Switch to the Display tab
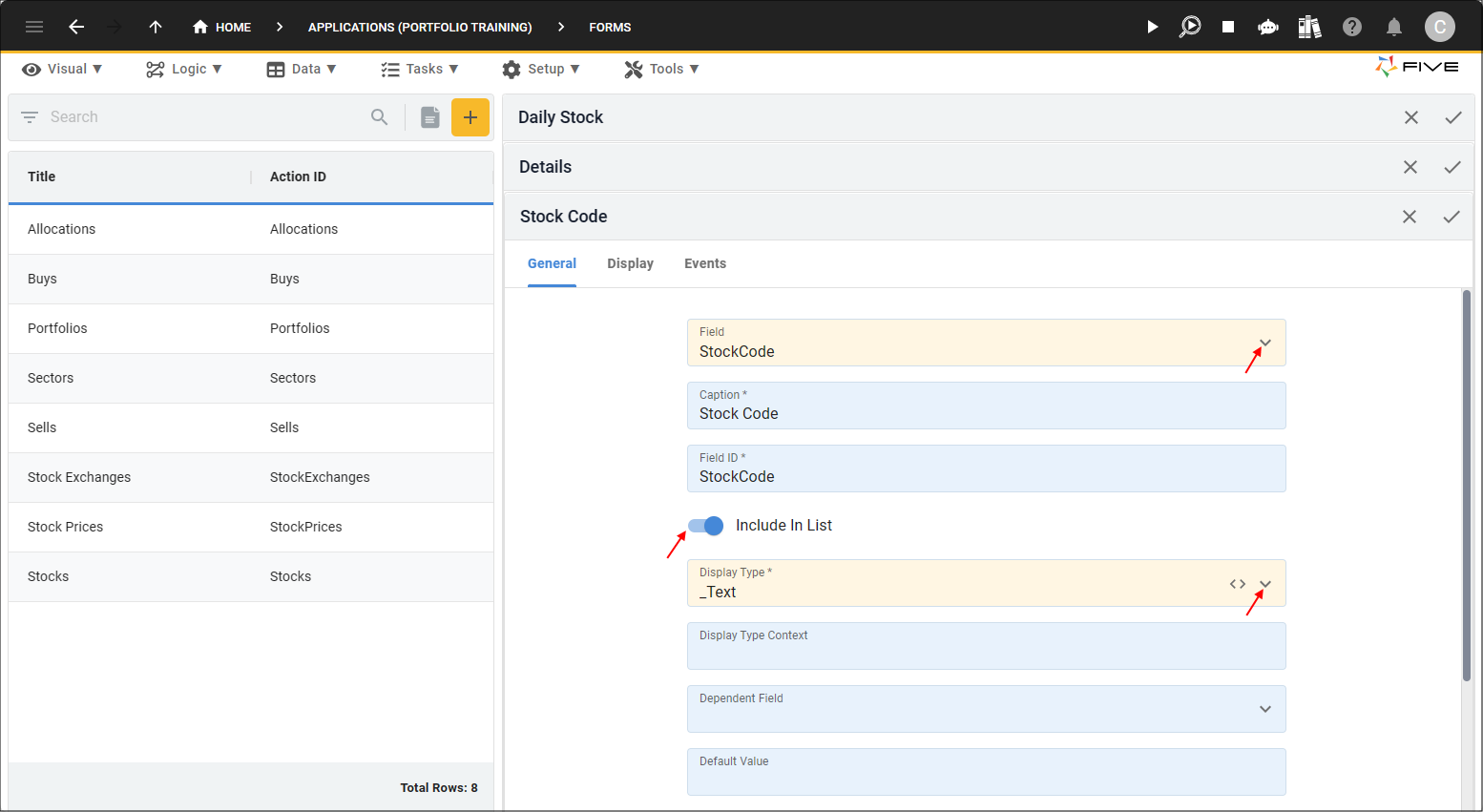The height and width of the screenshot is (812, 1483). 630,263
